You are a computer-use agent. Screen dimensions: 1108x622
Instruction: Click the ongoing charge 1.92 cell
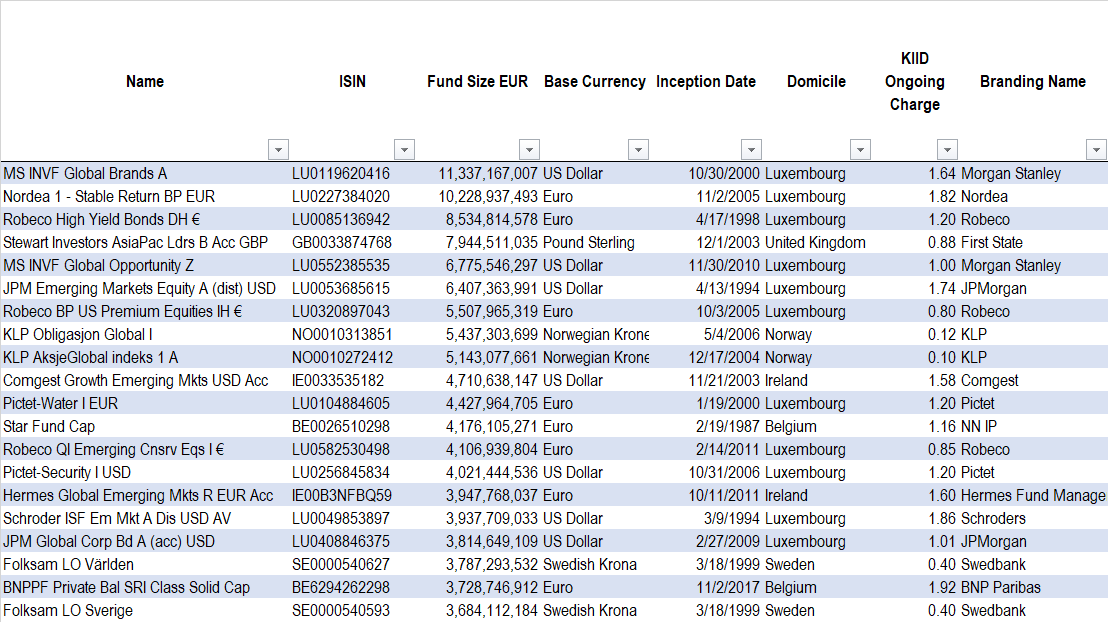tap(942, 588)
